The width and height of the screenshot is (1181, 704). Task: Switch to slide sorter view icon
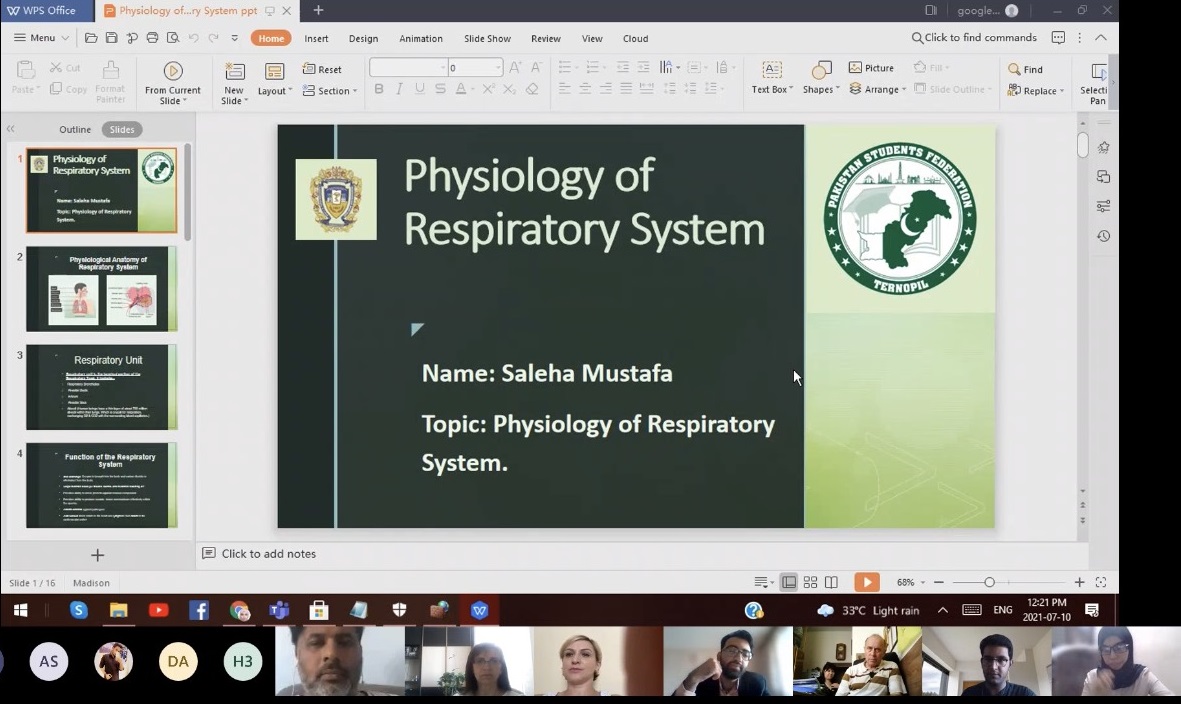point(810,582)
